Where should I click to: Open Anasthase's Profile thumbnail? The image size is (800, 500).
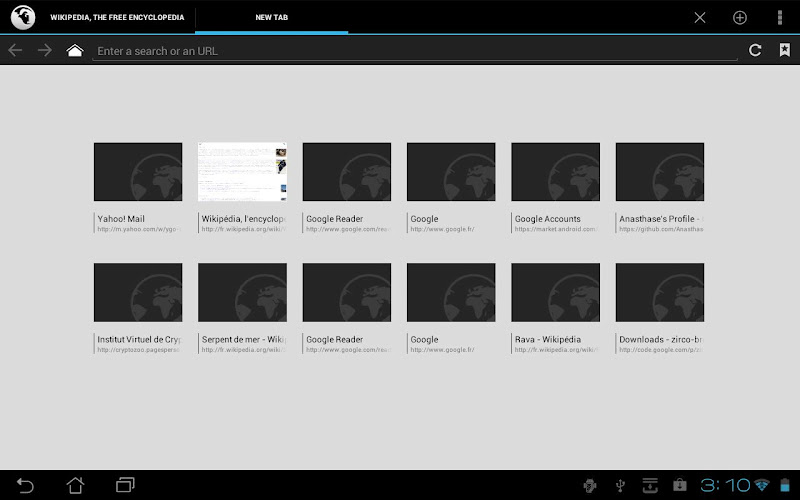pyautogui.click(x=660, y=172)
